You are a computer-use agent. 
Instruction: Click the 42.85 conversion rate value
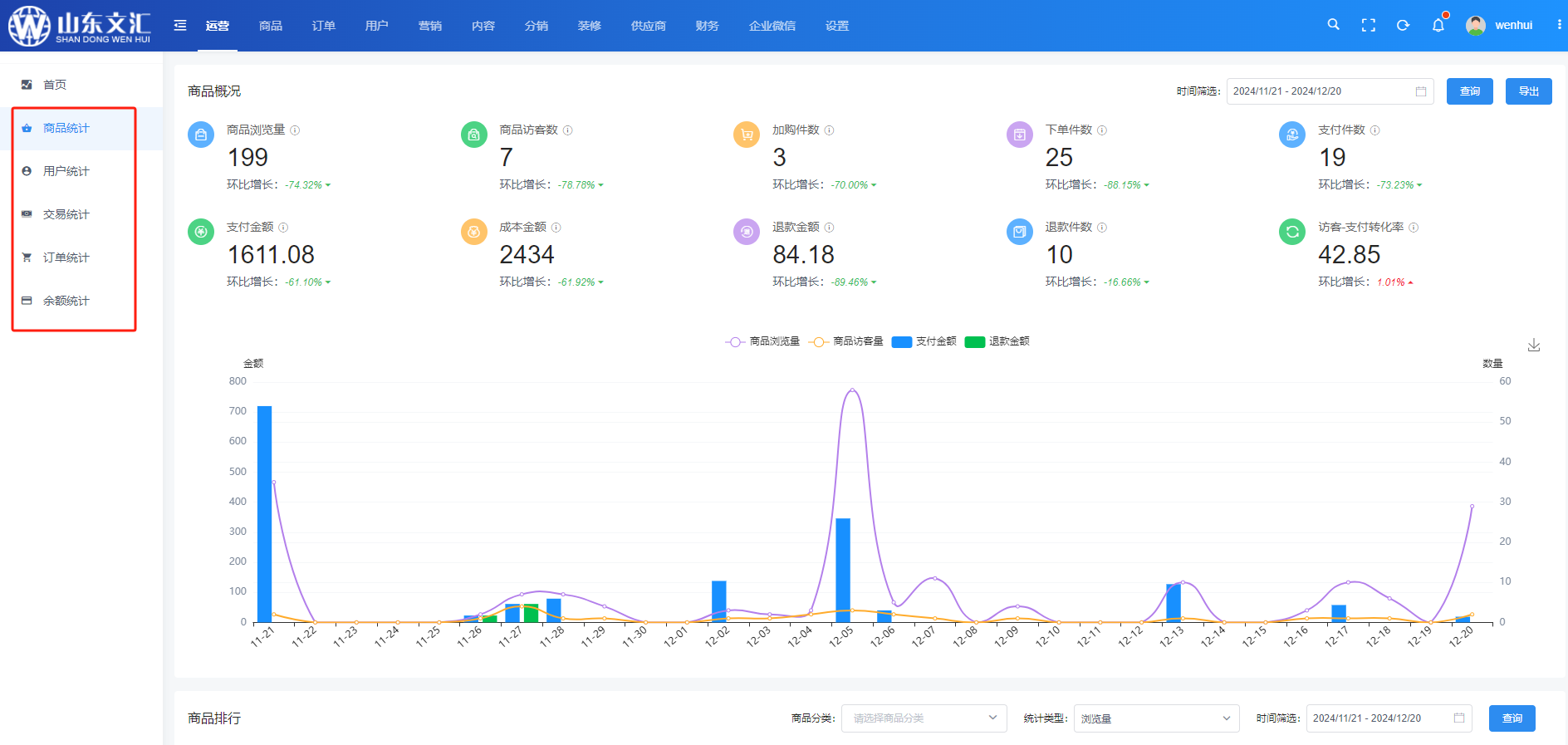click(x=1350, y=254)
